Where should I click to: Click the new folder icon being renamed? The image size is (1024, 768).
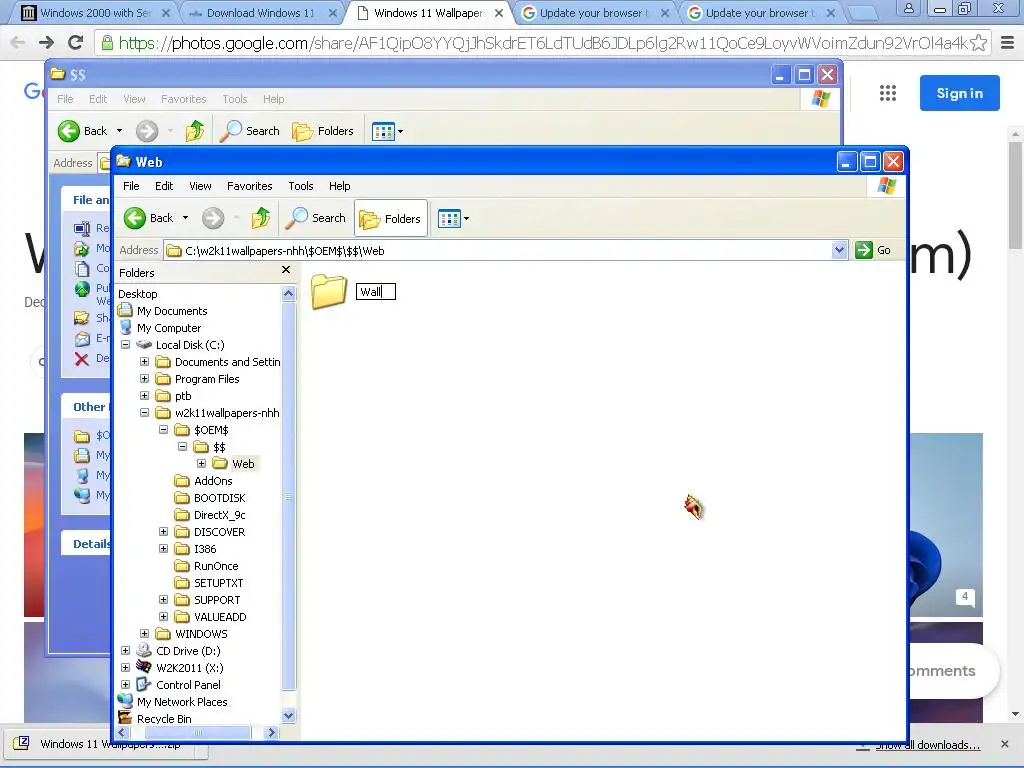point(328,291)
